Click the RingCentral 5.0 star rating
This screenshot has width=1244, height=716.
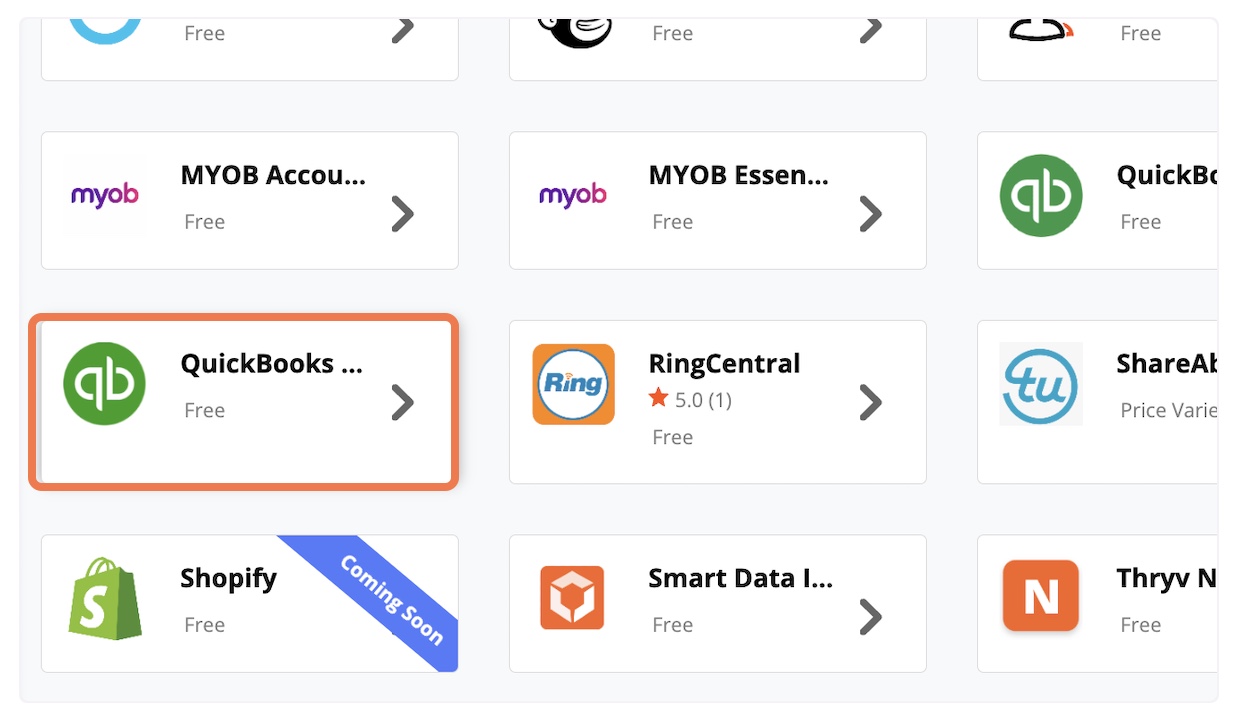coord(690,400)
